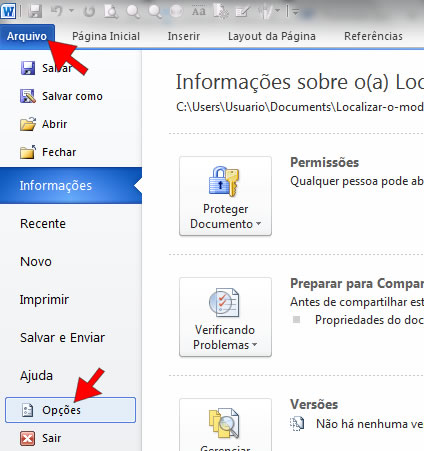This screenshot has width=424, height=451.
Task: Click the Salvar floppy disk icon in the left menu
Action: tap(28, 68)
